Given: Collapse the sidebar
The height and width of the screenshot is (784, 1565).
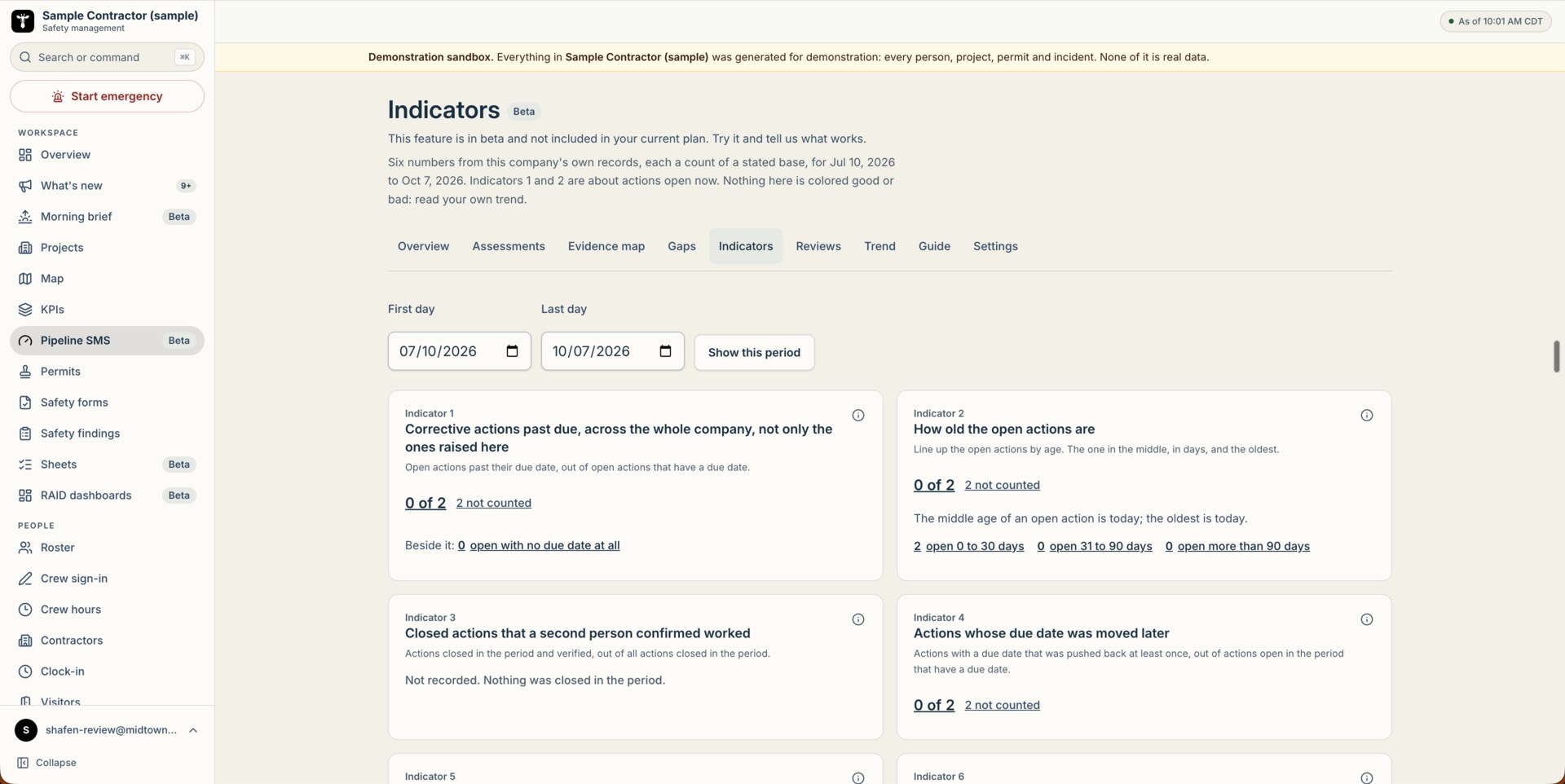Looking at the screenshot, I should pos(47,763).
